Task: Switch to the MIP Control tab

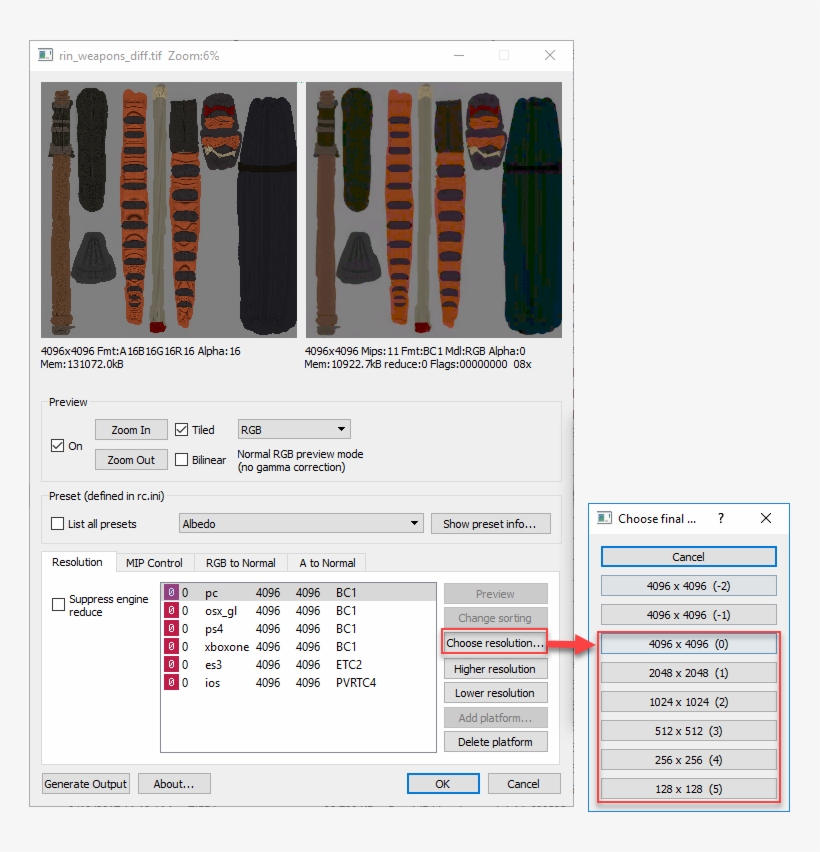Action: (x=154, y=563)
